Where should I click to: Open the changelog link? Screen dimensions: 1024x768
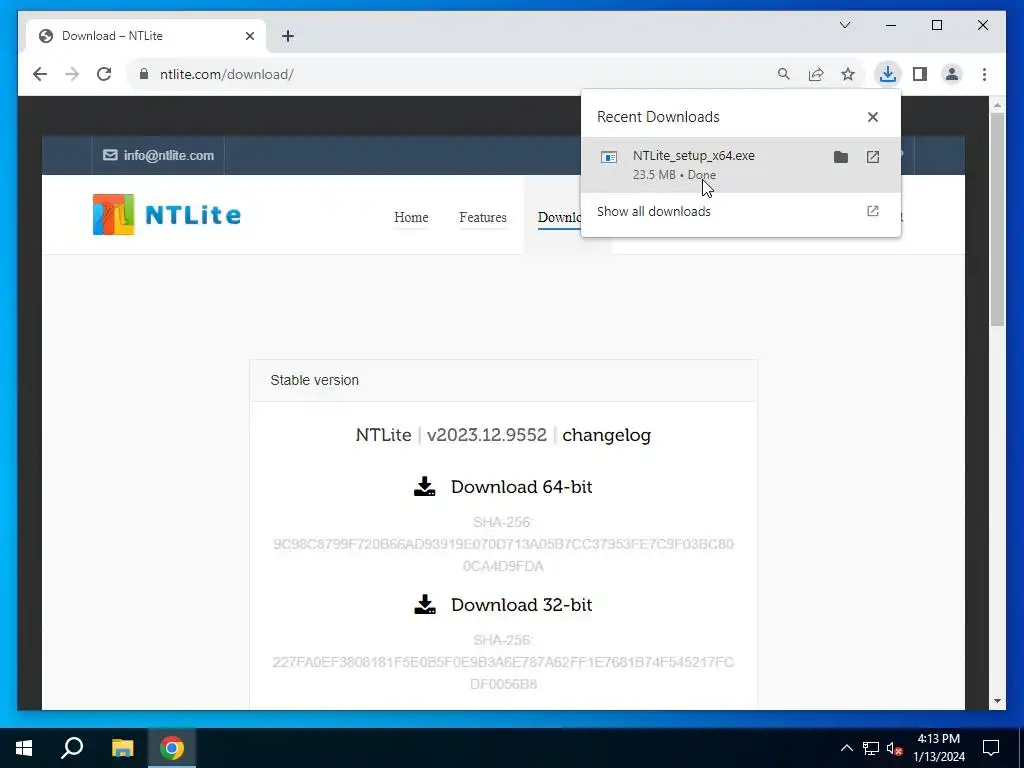(x=606, y=435)
